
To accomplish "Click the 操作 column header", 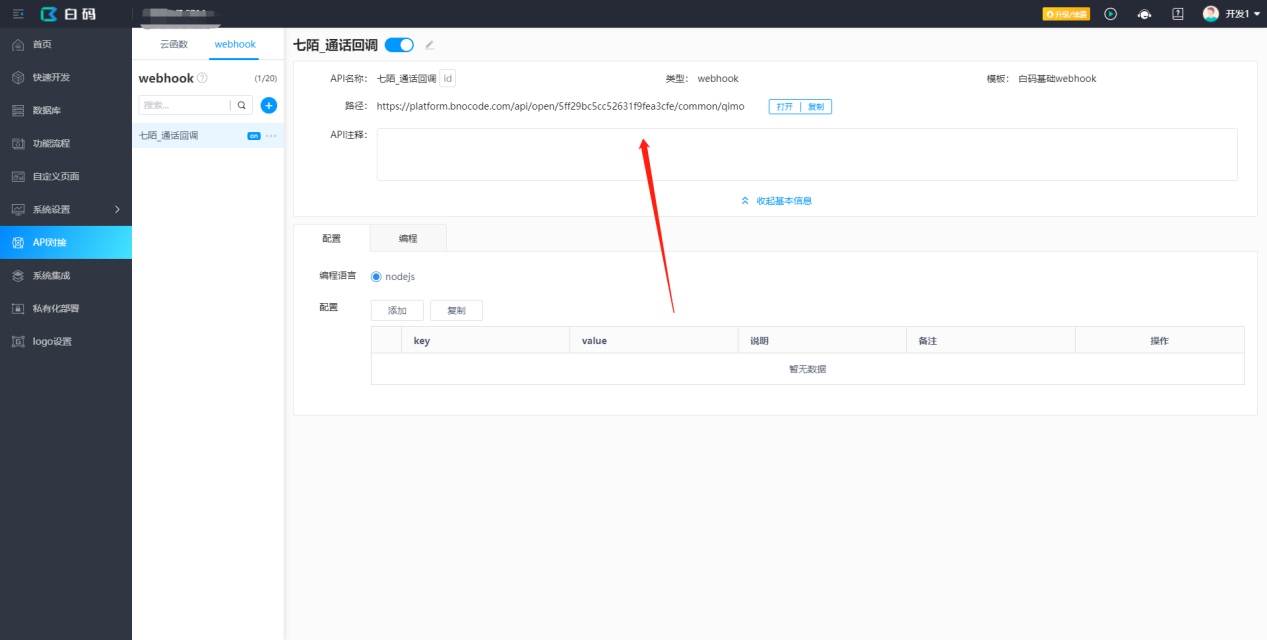I will pos(1159,341).
